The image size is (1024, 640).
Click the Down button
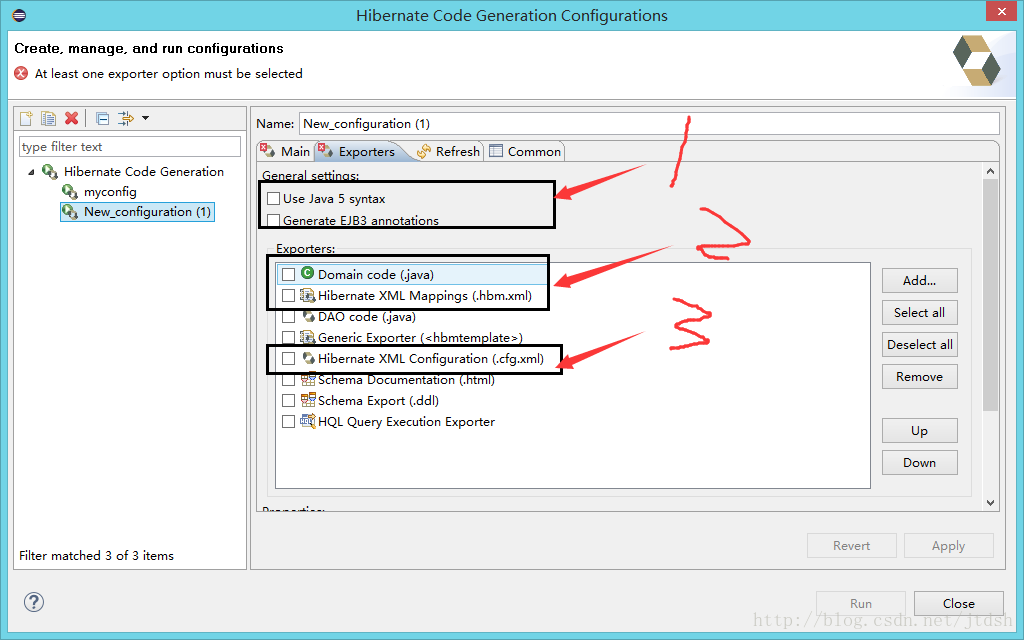tap(920, 463)
